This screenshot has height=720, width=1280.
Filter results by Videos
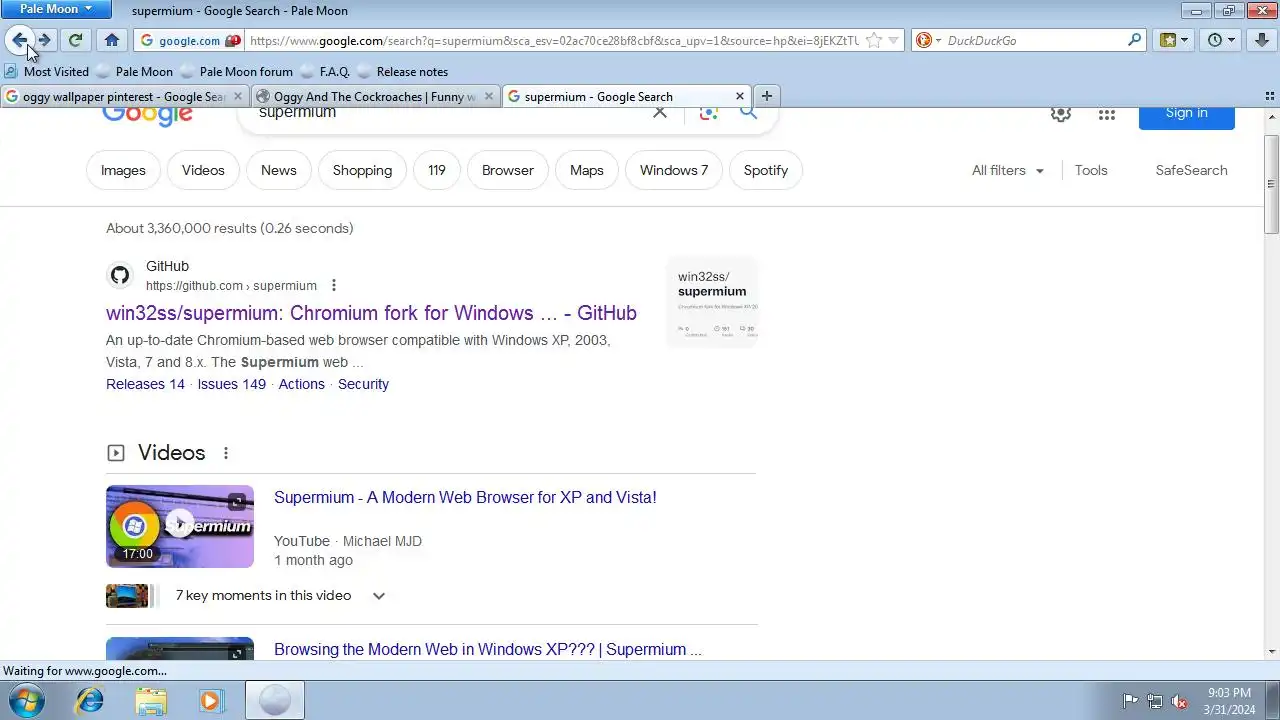(x=203, y=170)
